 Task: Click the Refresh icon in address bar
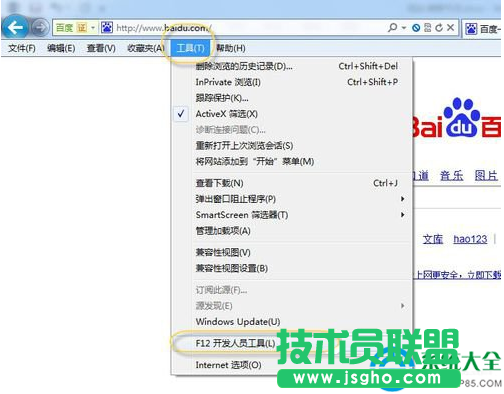pos(439,28)
